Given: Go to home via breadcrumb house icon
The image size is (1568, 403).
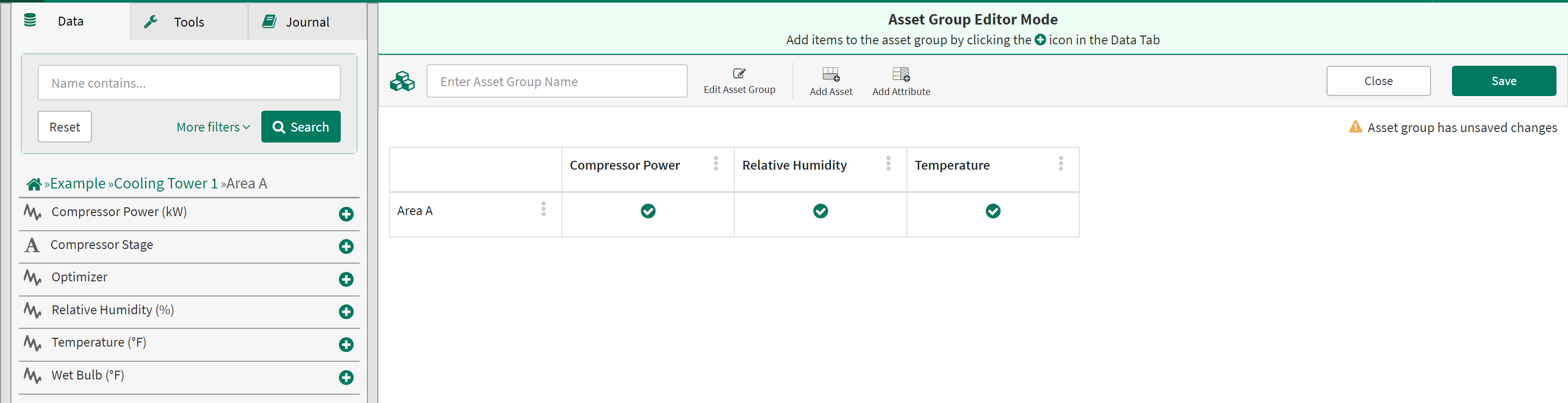Looking at the screenshot, I should [x=34, y=184].
